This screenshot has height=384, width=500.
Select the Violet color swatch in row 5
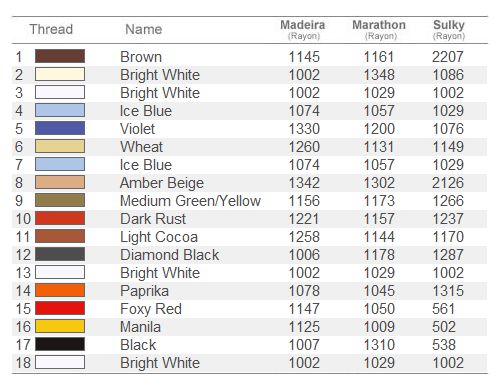[60, 128]
